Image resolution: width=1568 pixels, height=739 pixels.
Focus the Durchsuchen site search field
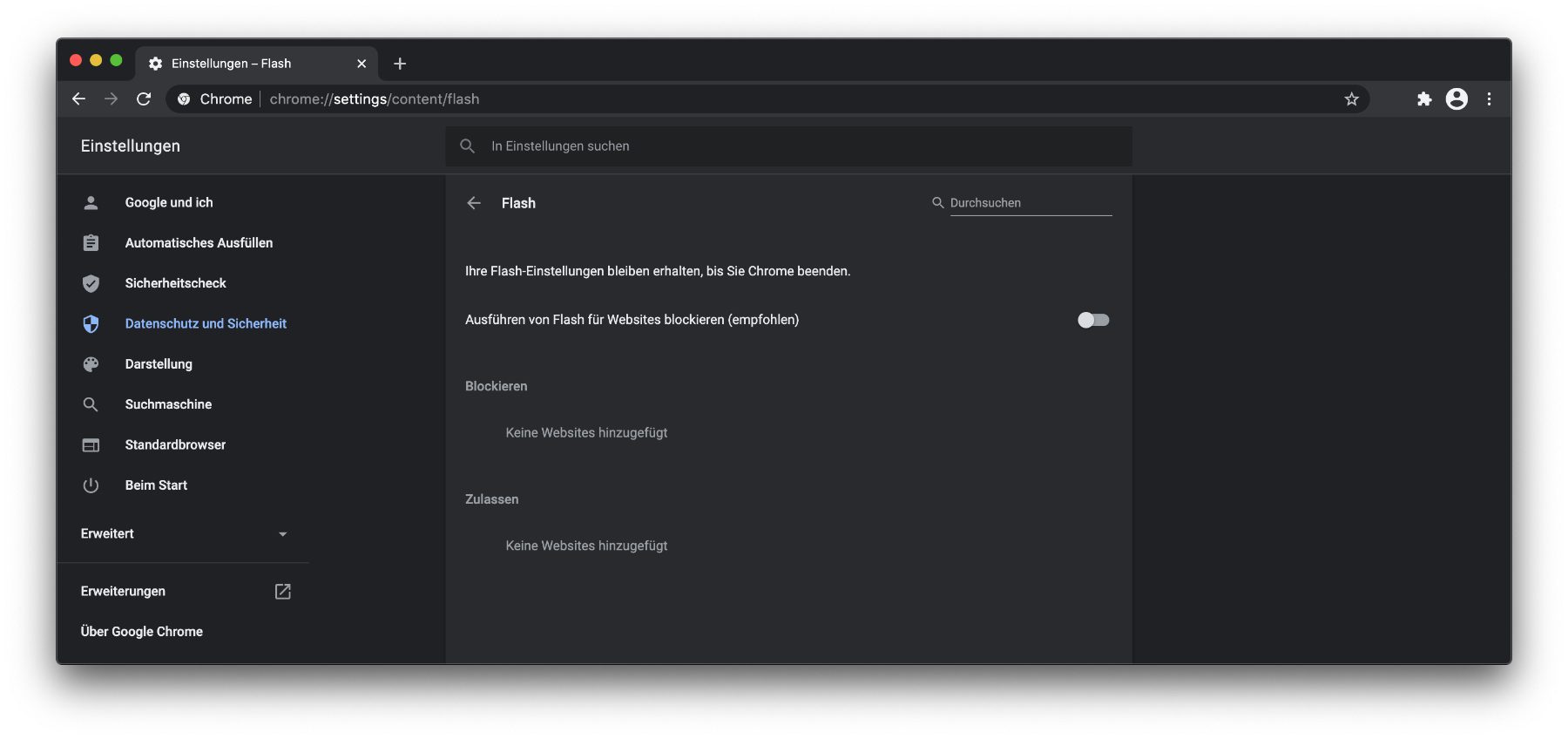pyautogui.click(x=1030, y=203)
